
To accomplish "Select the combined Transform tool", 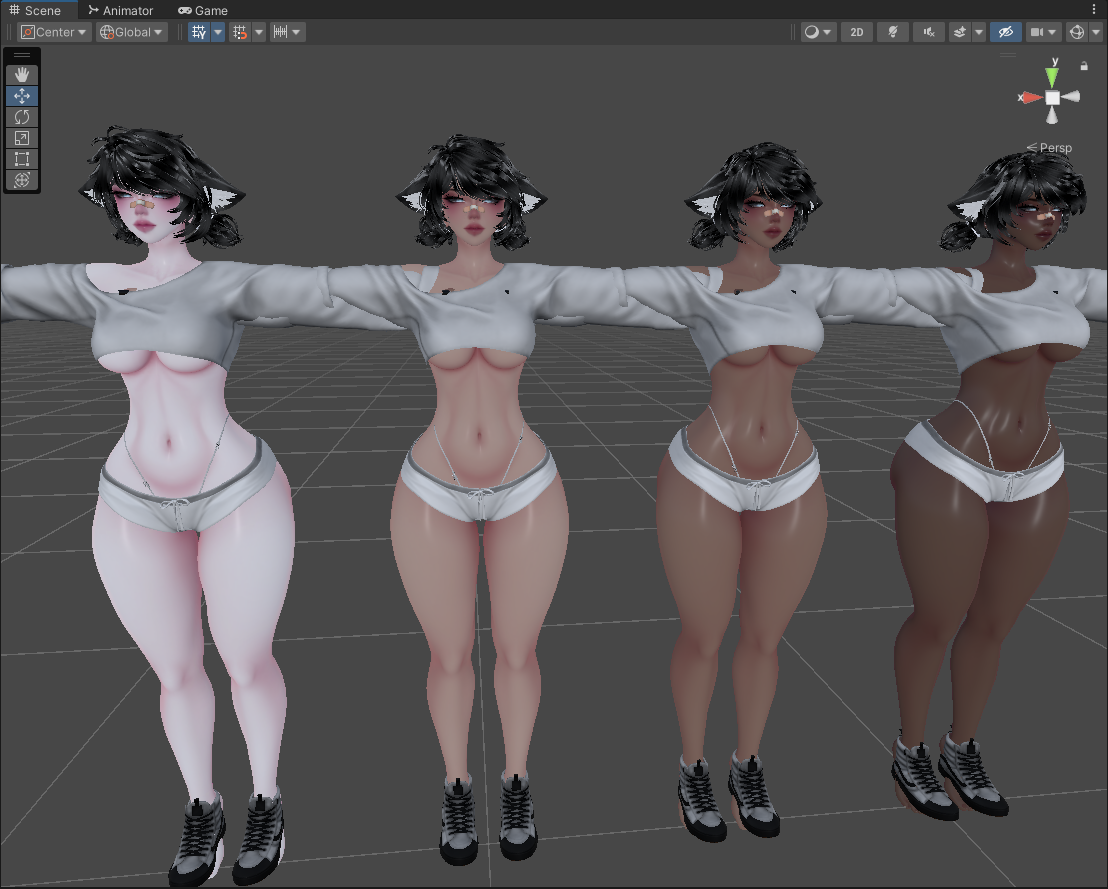I will coord(22,180).
